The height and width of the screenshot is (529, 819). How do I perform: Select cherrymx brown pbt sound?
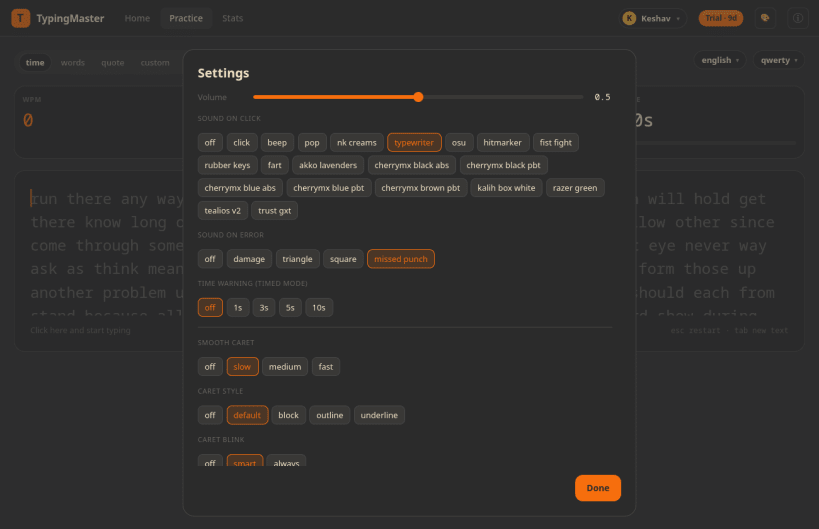tap(421, 188)
